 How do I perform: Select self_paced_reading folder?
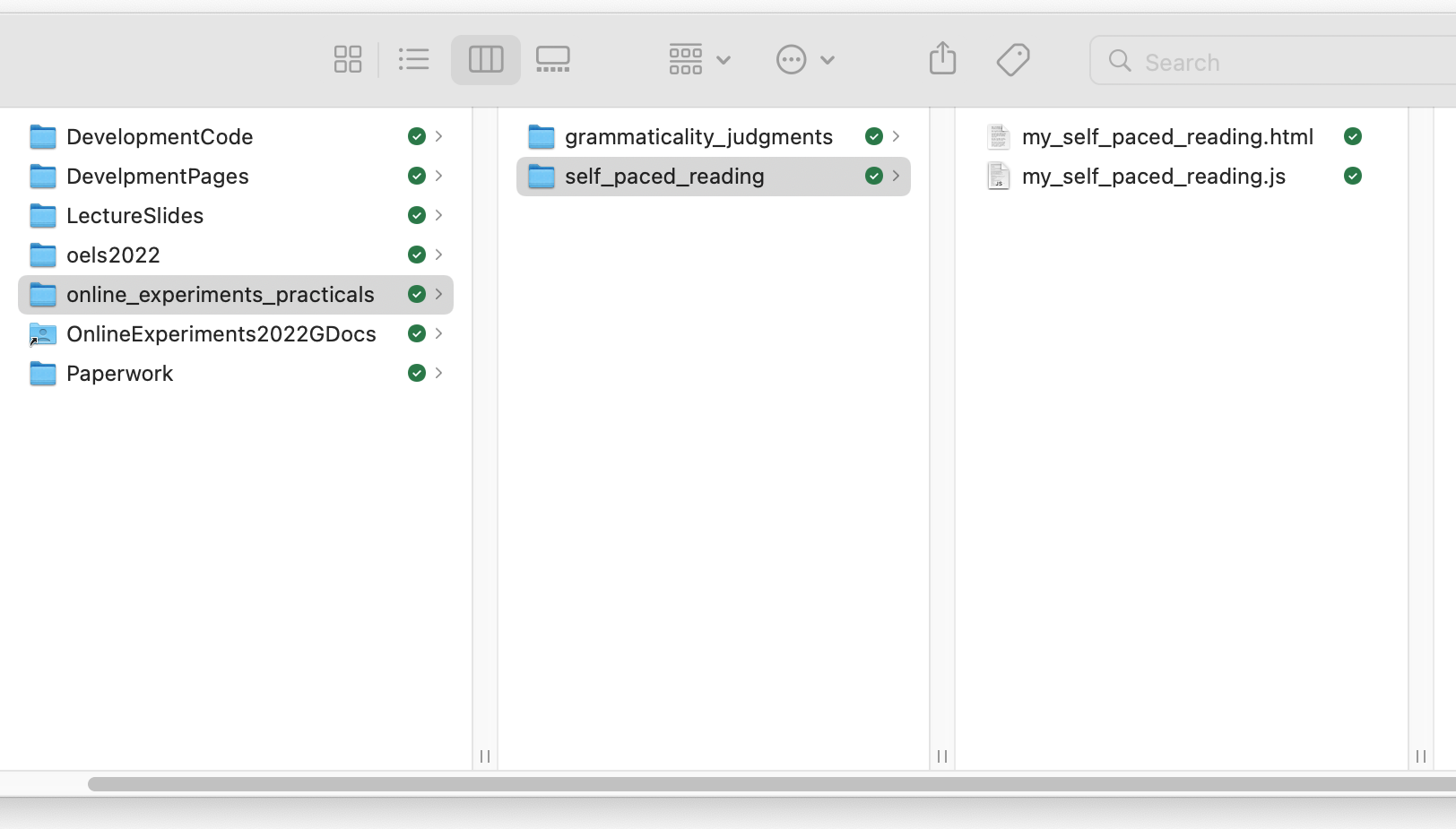coord(714,177)
